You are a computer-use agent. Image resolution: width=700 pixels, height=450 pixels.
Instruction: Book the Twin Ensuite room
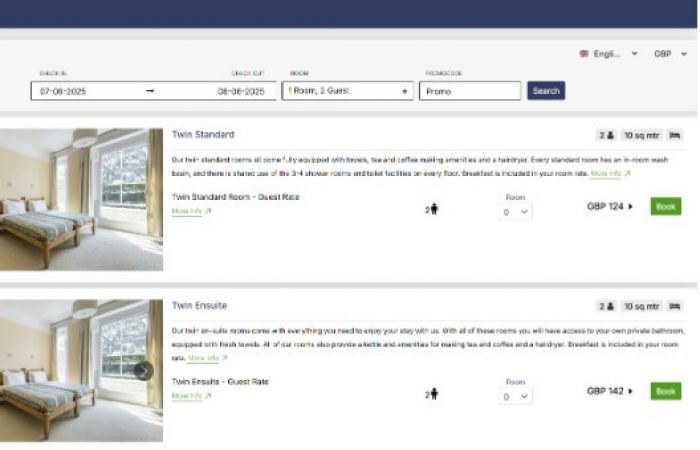click(x=665, y=391)
